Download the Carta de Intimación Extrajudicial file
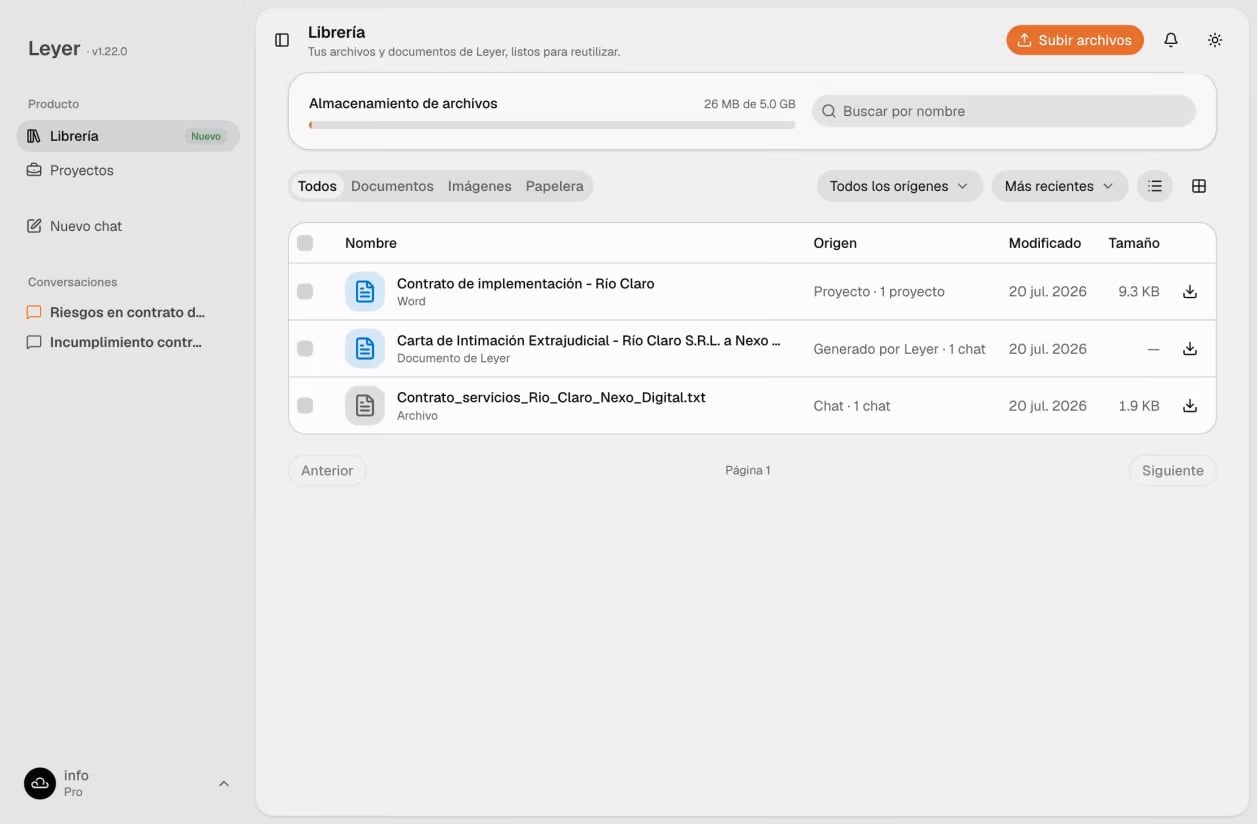The image size is (1257, 824). coord(1190,349)
